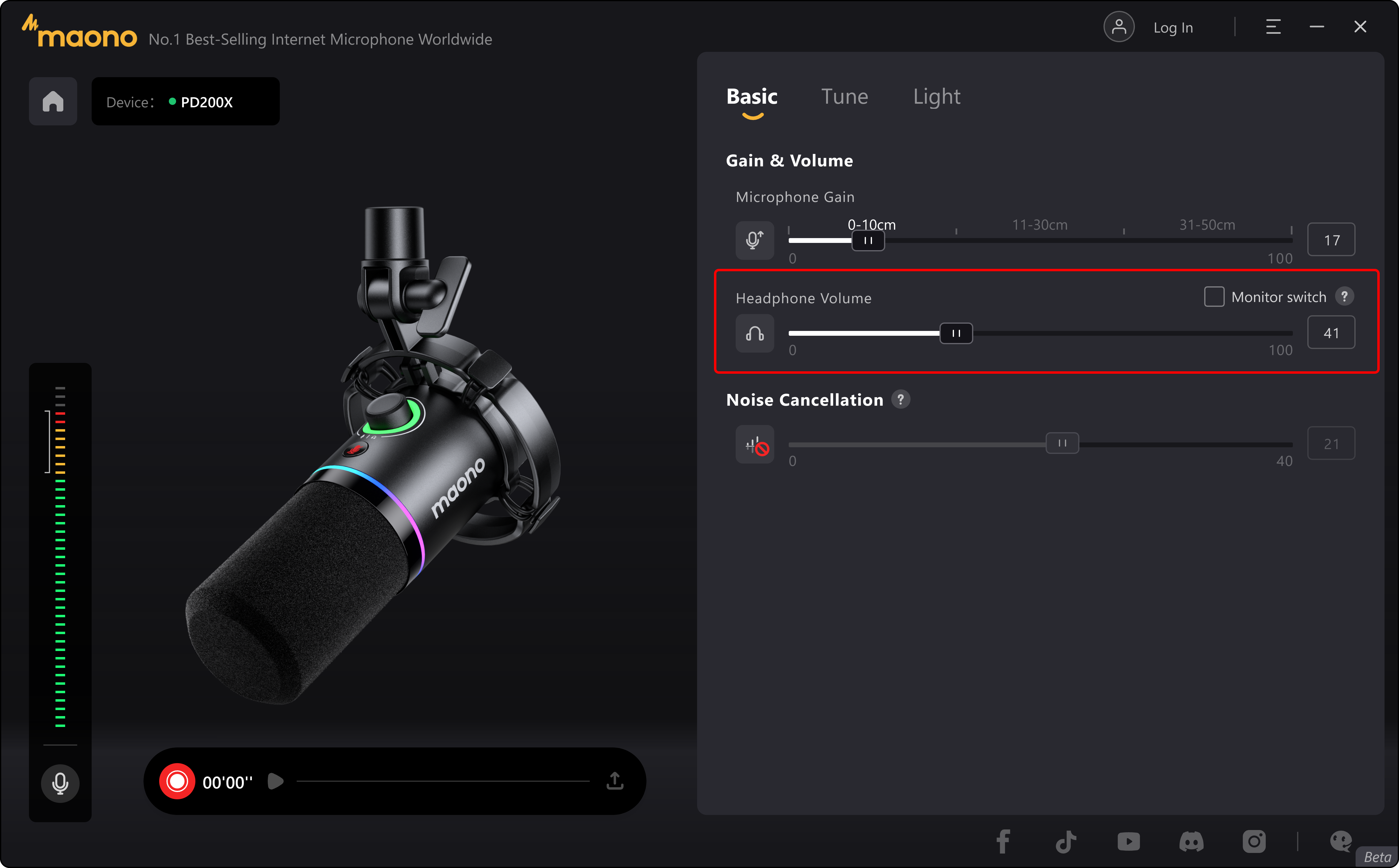The image size is (1399, 868).
Task: Click the Home navigation icon
Action: pyautogui.click(x=53, y=101)
